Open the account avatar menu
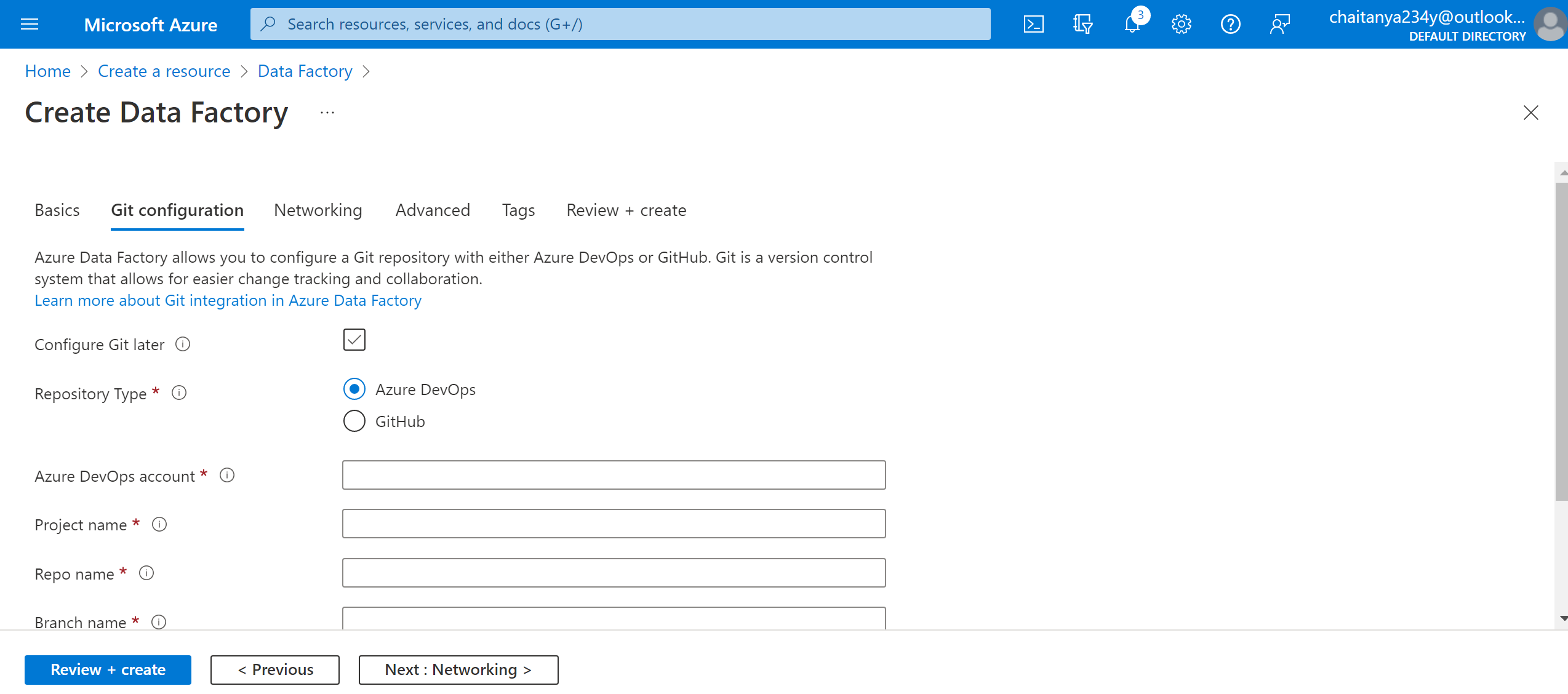The width and height of the screenshot is (1568, 694). point(1551,24)
